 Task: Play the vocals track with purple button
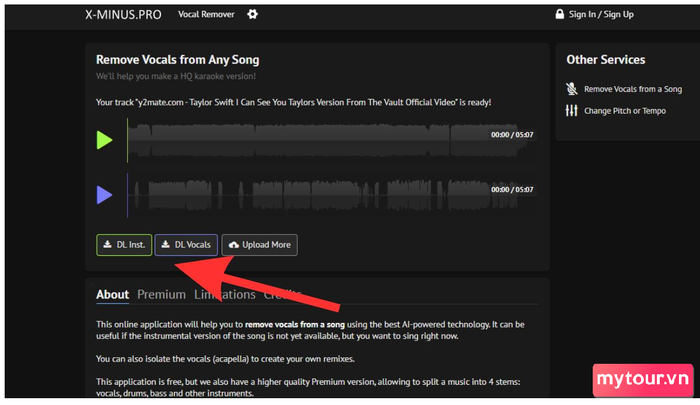point(104,195)
